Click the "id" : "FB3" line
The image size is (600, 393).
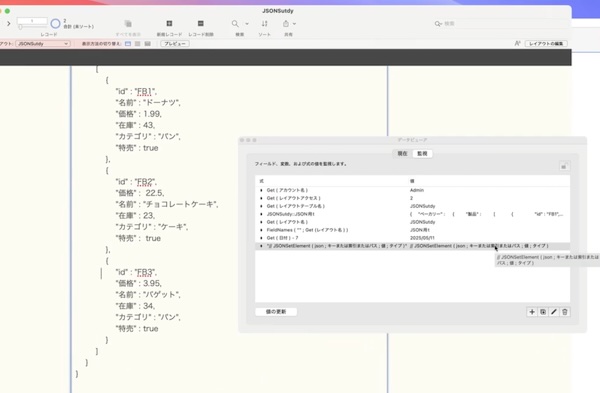click(136, 272)
